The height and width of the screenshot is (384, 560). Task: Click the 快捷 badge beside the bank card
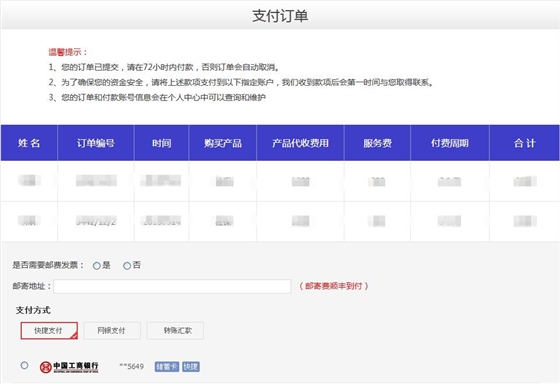(x=191, y=367)
